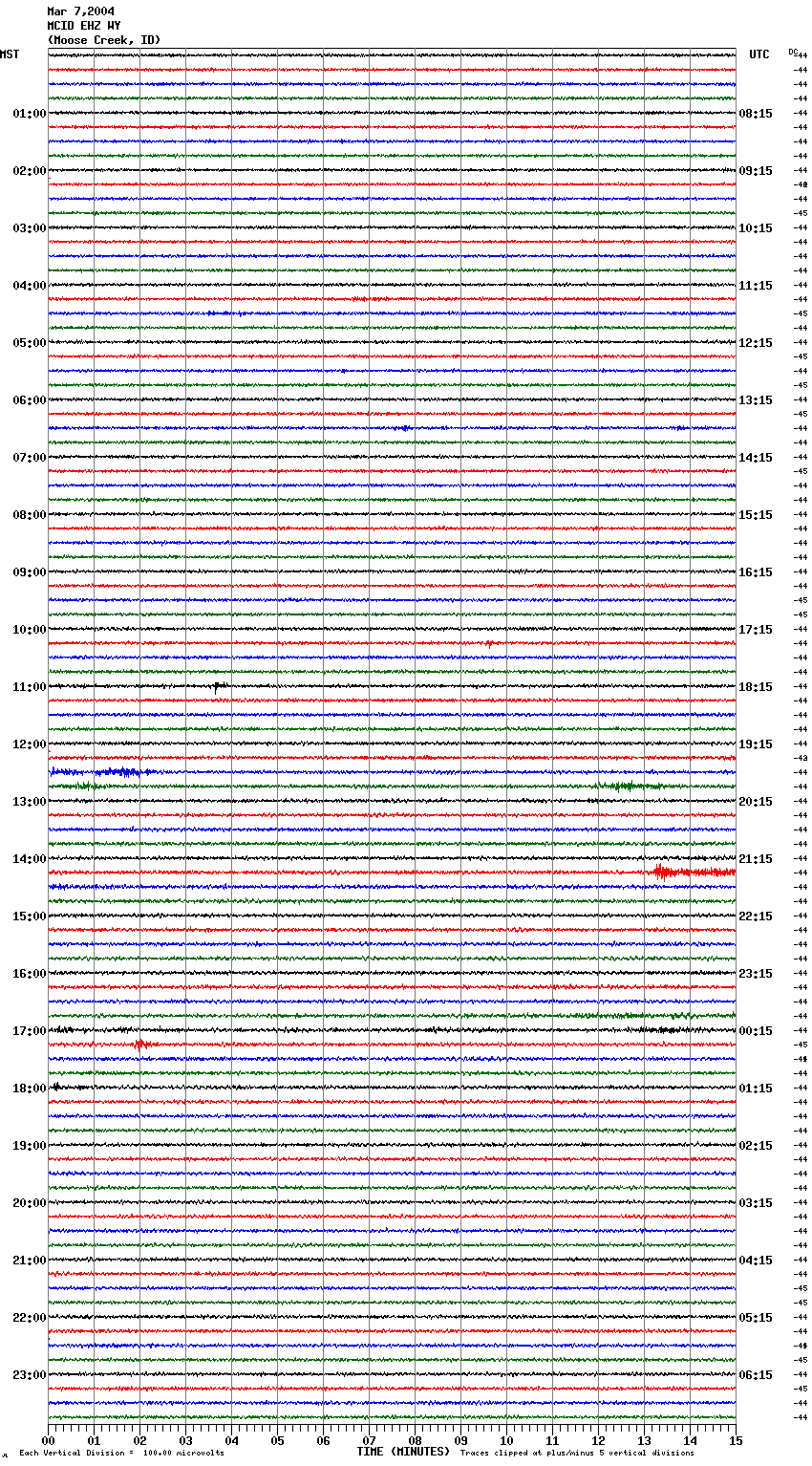Select the 19:00 MST time label
The width and height of the screenshot is (812, 1466).
point(30,1146)
